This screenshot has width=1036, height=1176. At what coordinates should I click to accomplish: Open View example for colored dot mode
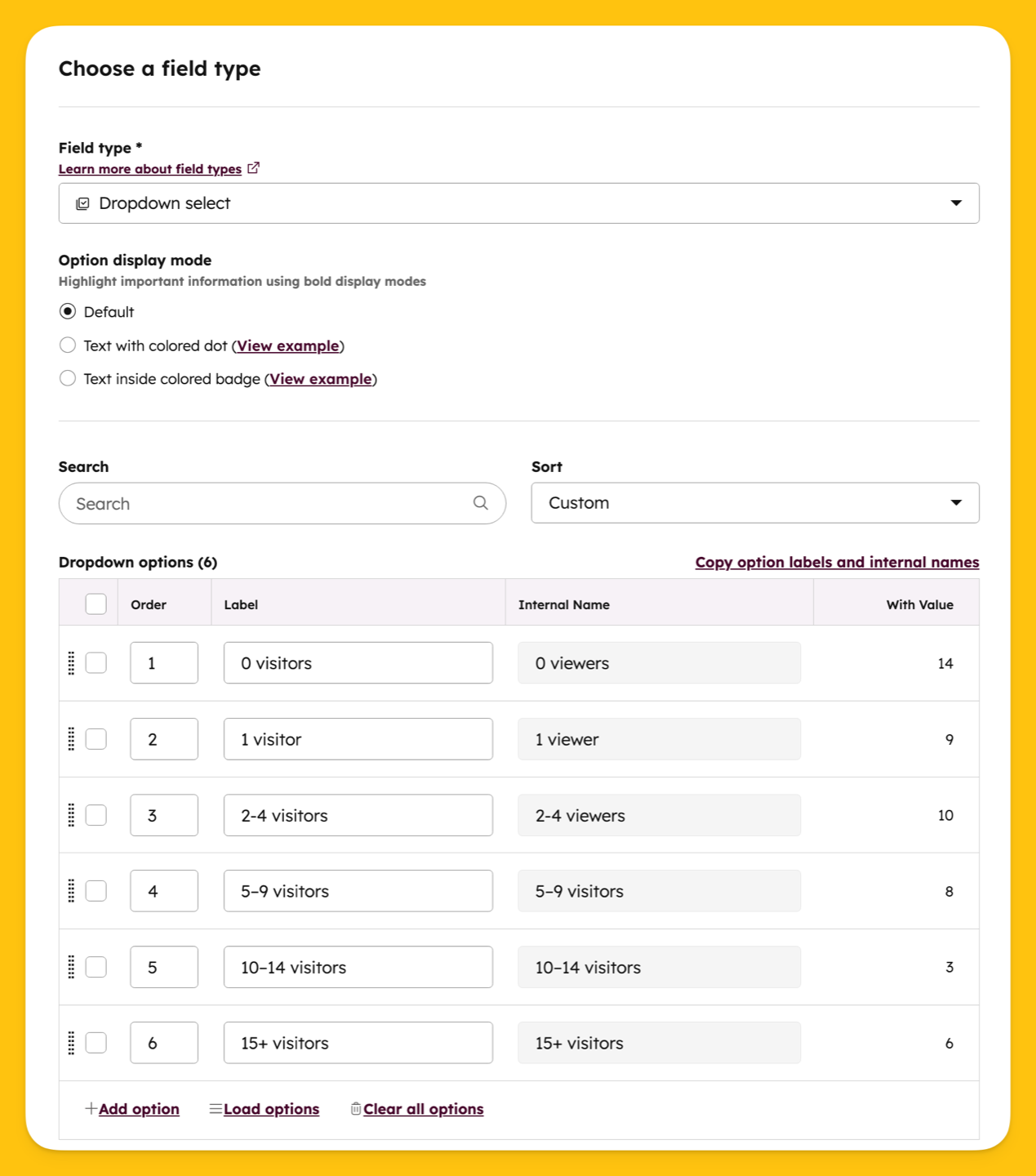tap(288, 345)
